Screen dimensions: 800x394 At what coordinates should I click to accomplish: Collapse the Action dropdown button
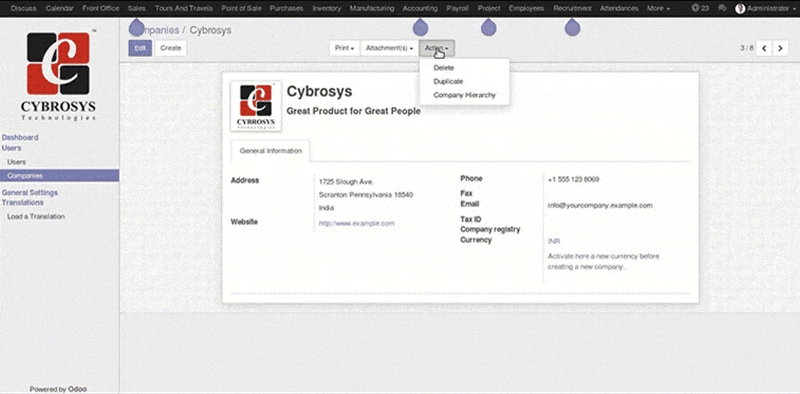(x=437, y=48)
